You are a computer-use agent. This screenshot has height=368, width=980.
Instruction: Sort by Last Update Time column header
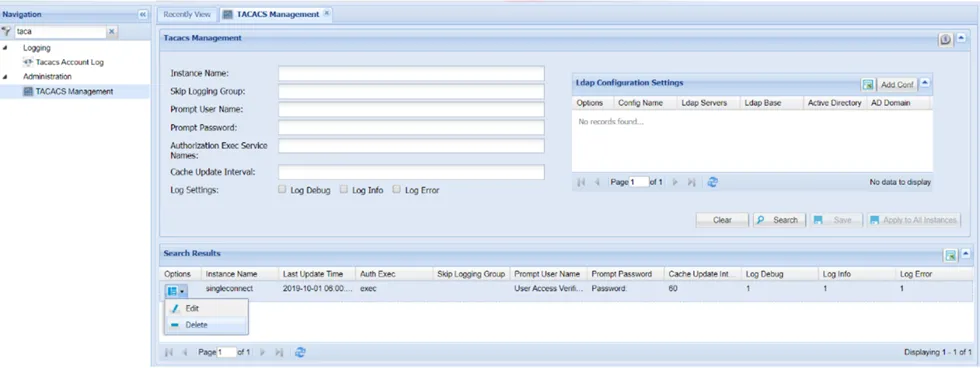point(316,274)
